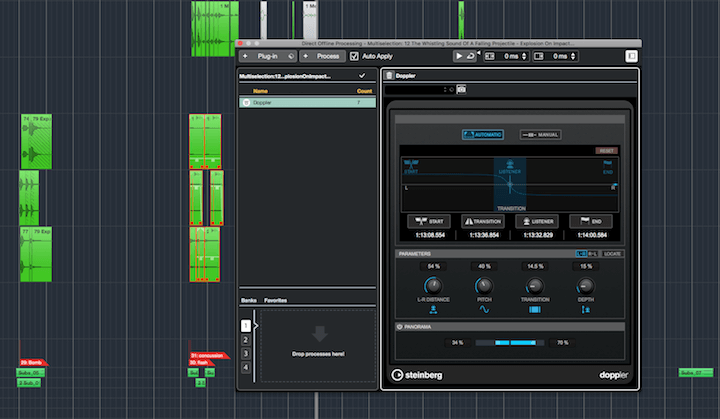Screen dimensions: 720x419
Task: Click the 70 % Panorama value
Action: 562,343
